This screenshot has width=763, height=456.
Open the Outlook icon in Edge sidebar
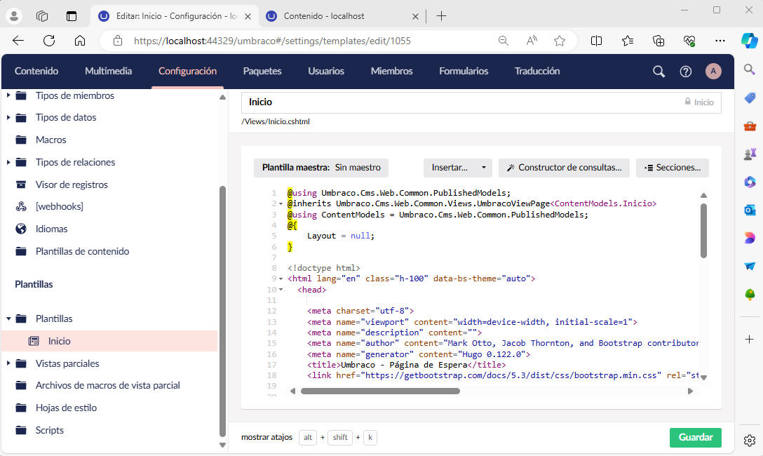(x=749, y=210)
